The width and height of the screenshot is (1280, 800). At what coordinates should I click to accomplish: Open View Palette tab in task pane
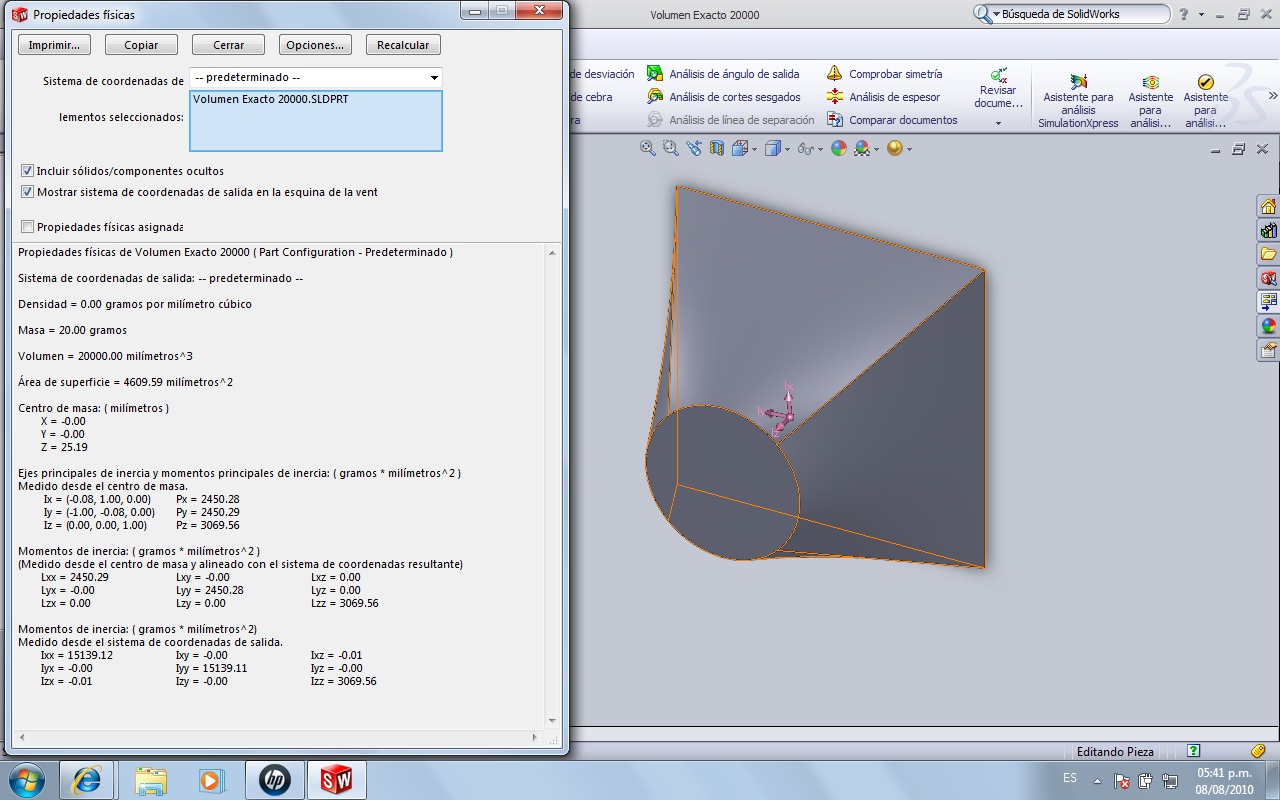click(x=1268, y=302)
